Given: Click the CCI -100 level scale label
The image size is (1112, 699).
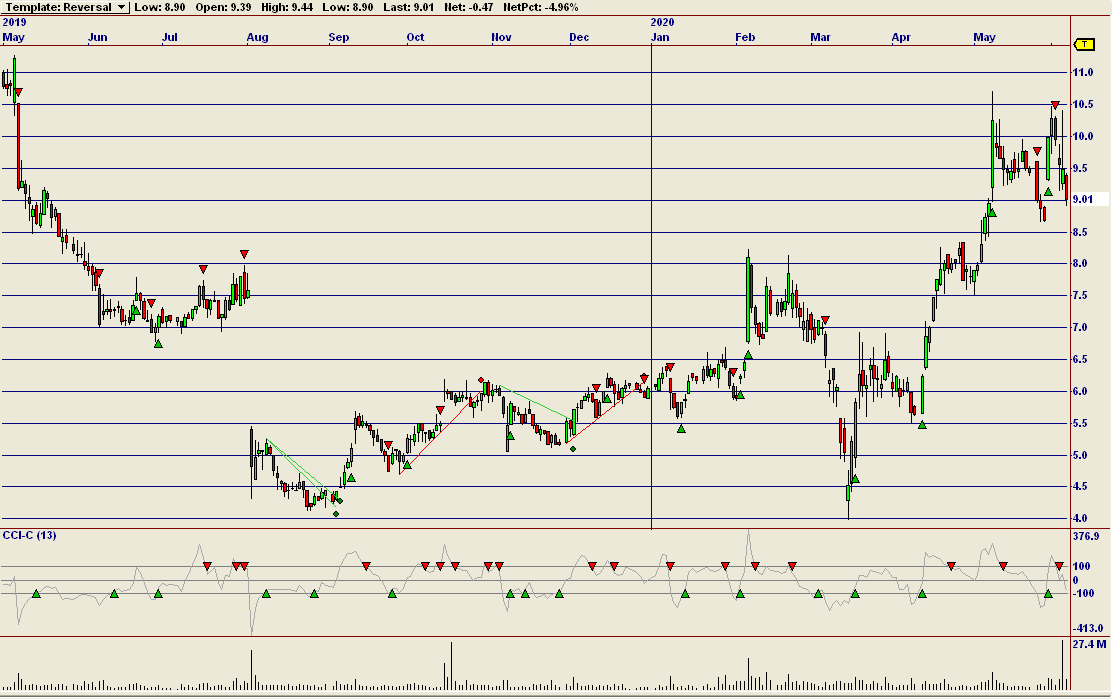Looking at the screenshot, I should [x=1084, y=593].
